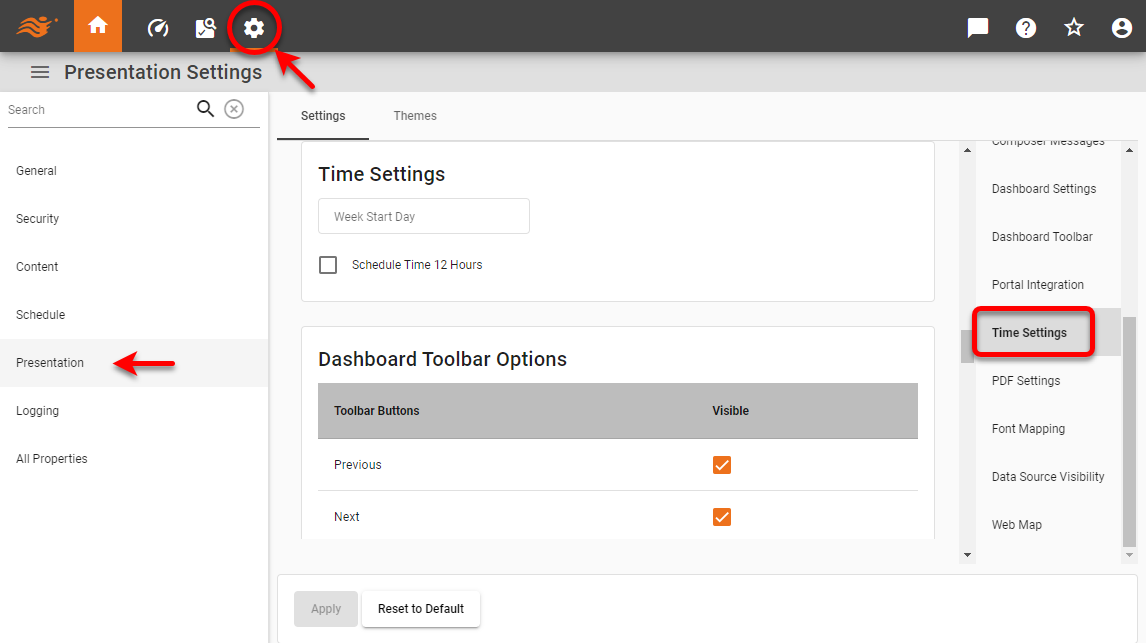Switch to the Themes tab
The height and width of the screenshot is (643, 1146).
[x=415, y=115]
